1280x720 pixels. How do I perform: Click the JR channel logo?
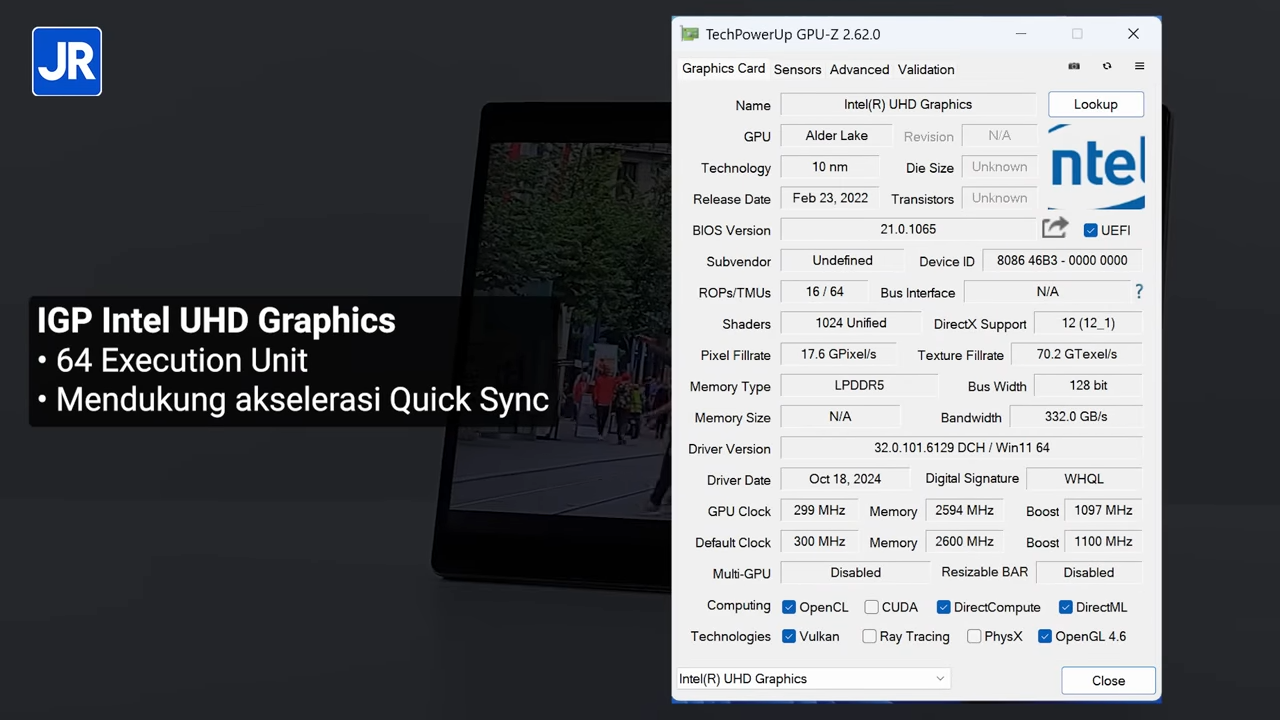67,61
